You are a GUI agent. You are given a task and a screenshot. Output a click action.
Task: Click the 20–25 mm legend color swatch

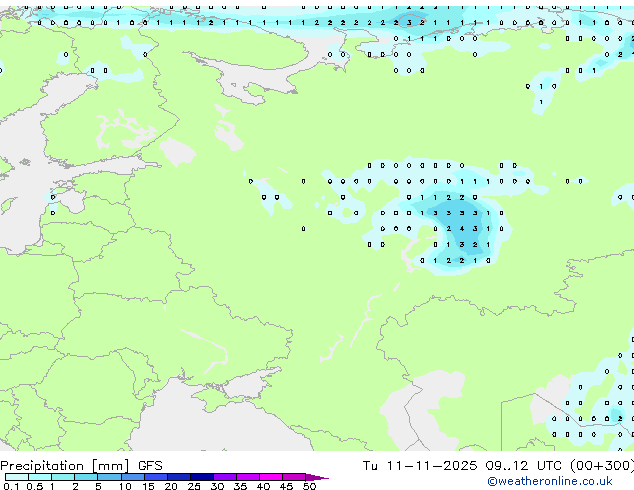pos(178,477)
